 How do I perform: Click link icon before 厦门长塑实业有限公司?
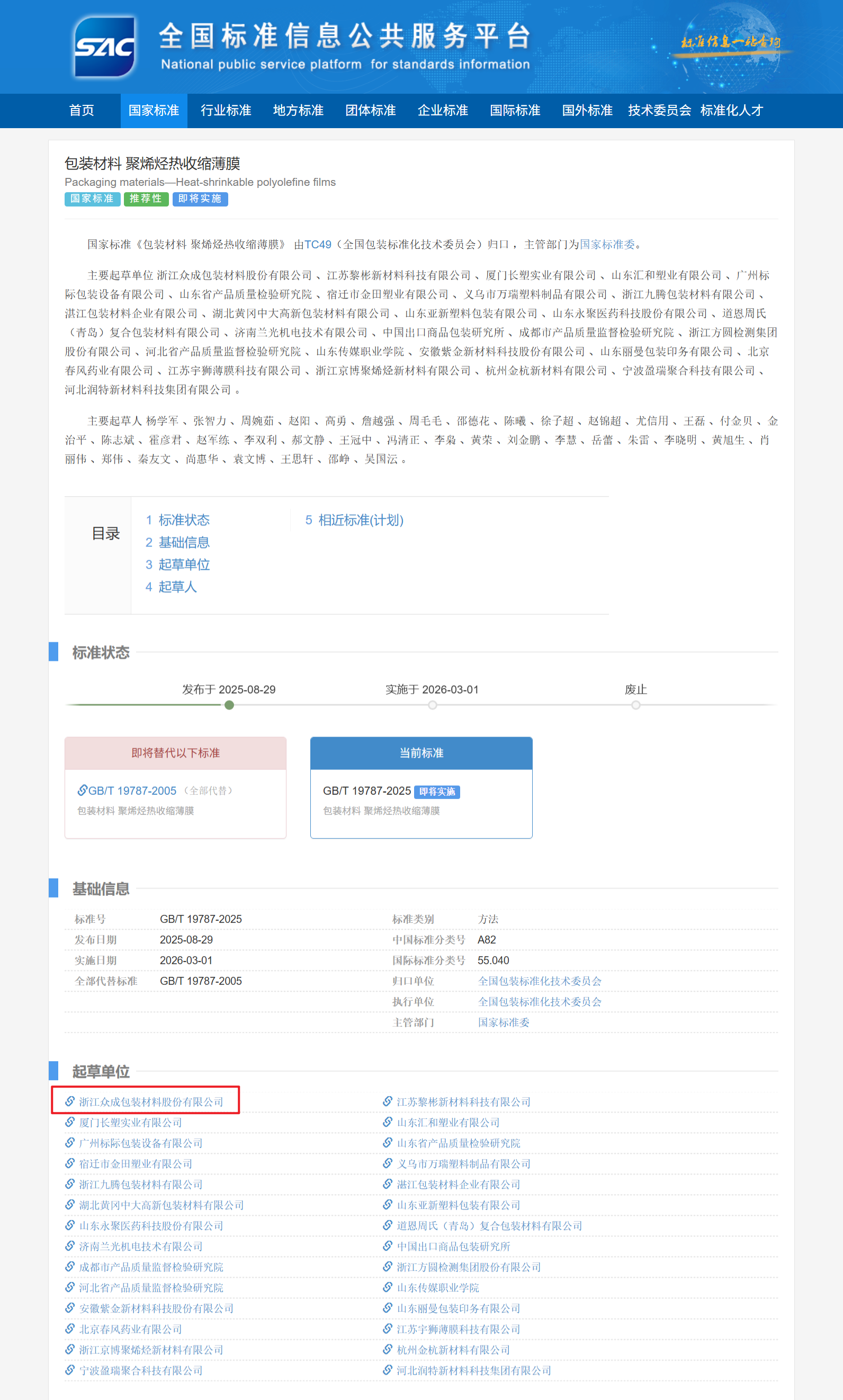pyautogui.click(x=70, y=1121)
